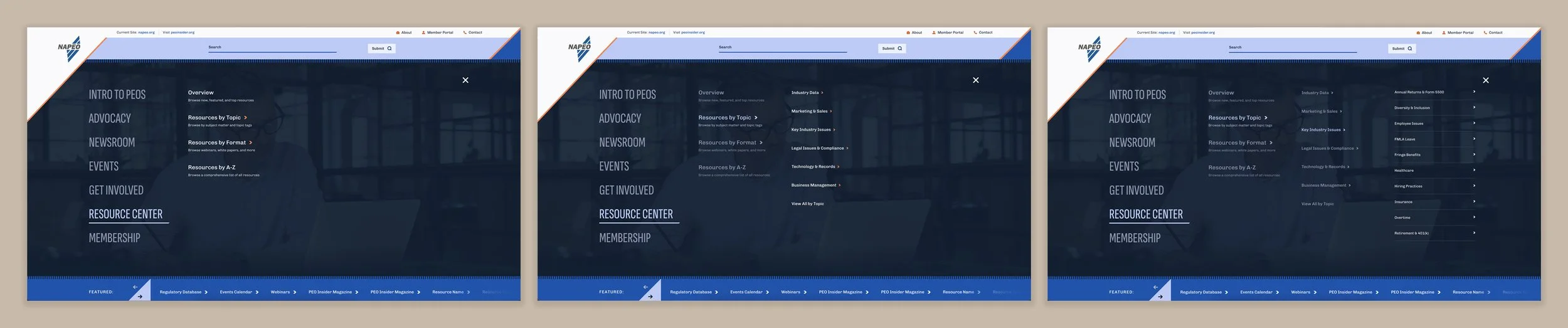
Task: Open the Hiring Practices topic
Action: [x=1435, y=186]
